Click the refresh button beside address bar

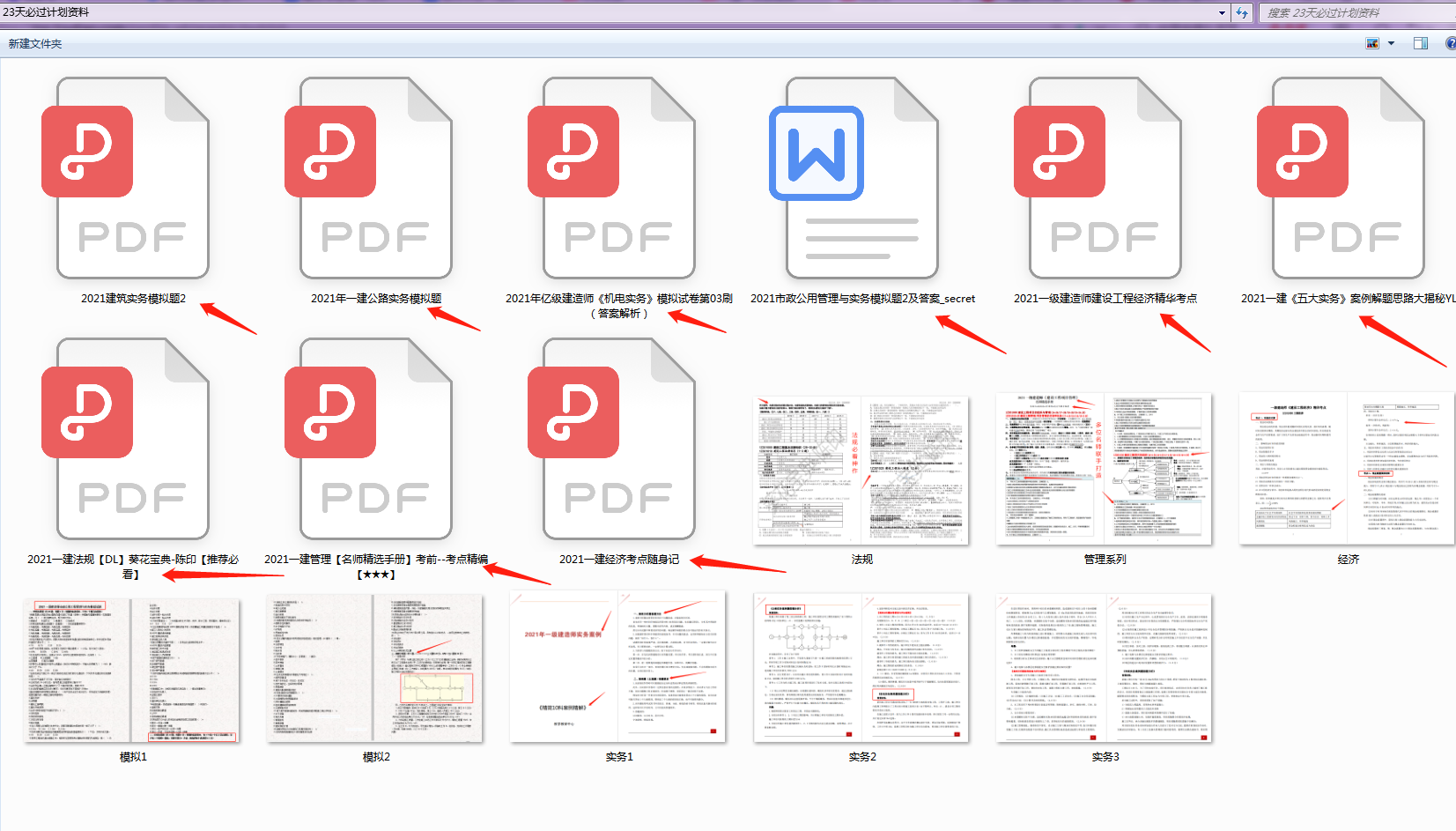click(1242, 12)
